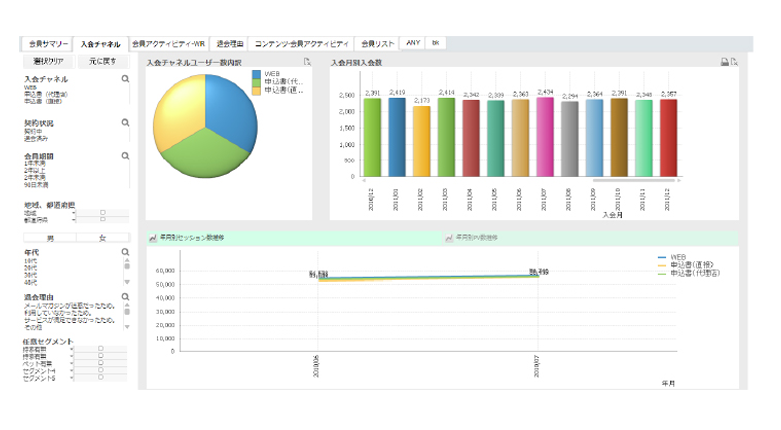Click the orange bar labeled 2,173
The height and width of the screenshot is (430, 781).
(x=421, y=141)
